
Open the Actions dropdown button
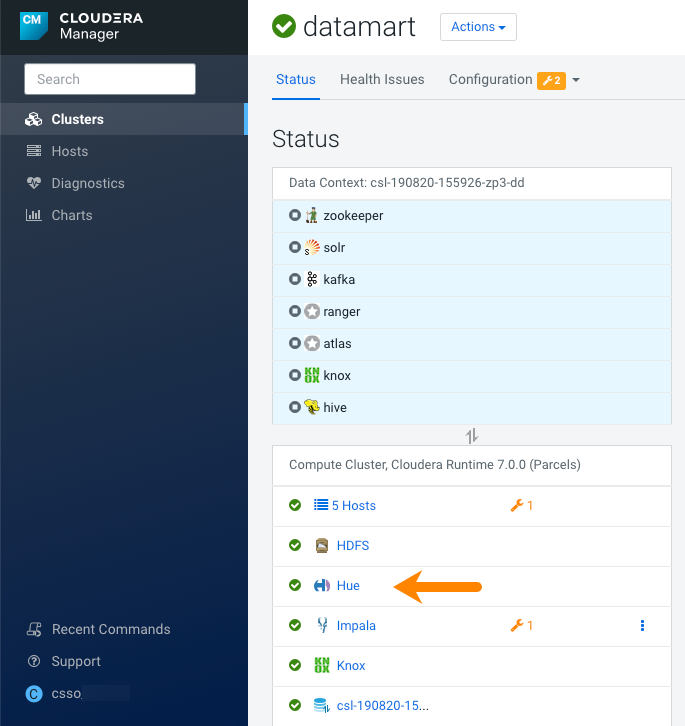pos(478,27)
